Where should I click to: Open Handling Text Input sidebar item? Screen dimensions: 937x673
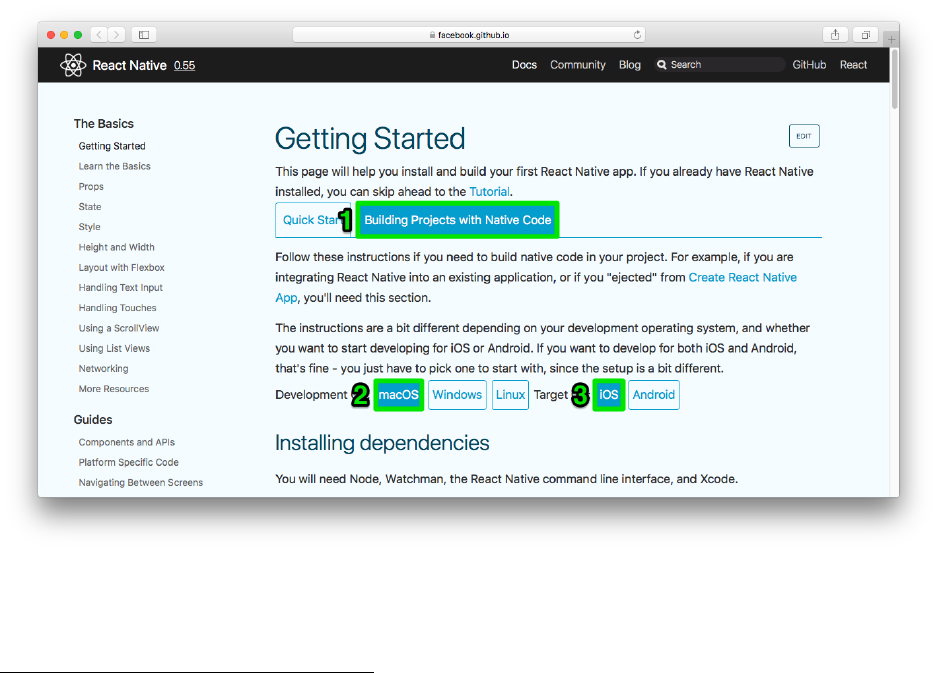coord(120,287)
